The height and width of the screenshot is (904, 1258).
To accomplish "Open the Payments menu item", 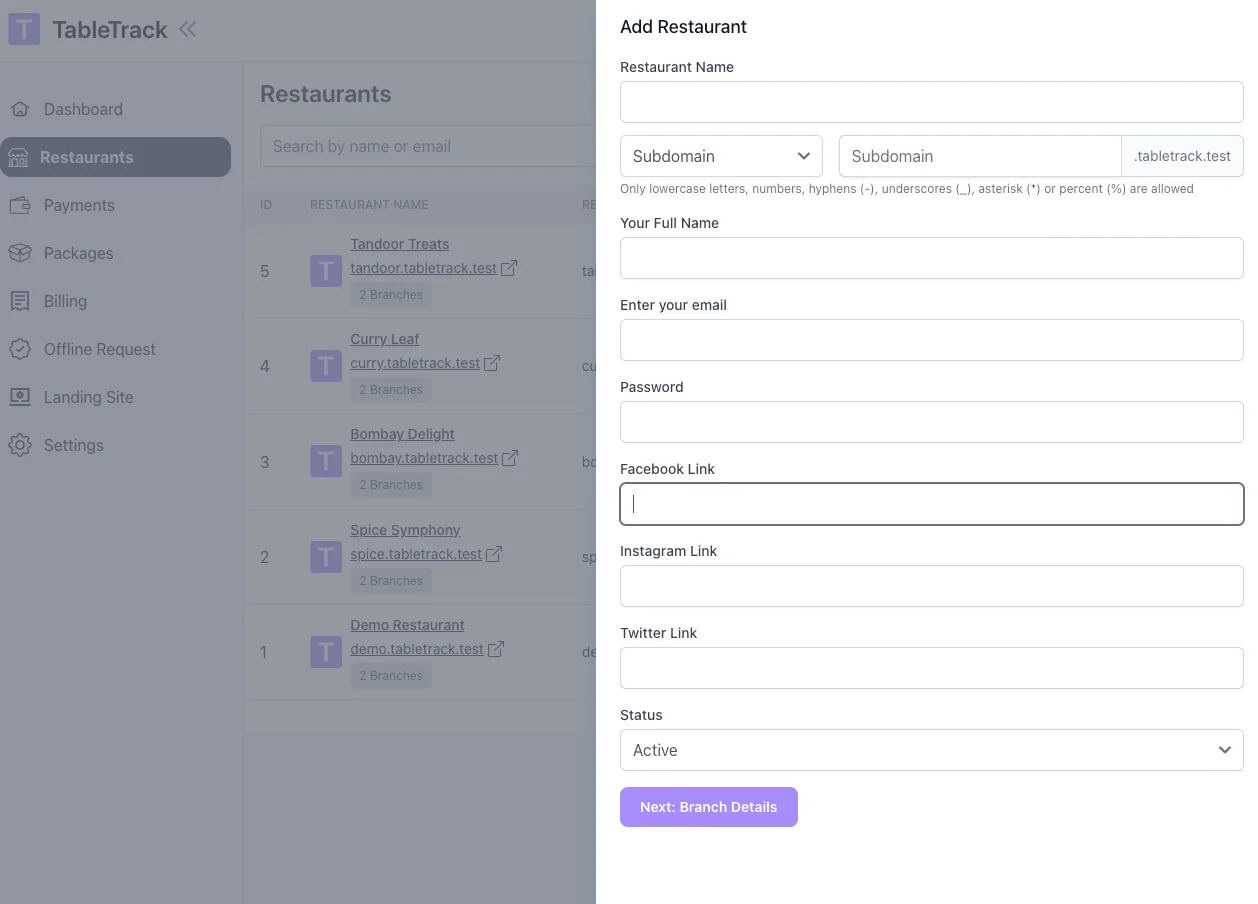I will (79, 205).
